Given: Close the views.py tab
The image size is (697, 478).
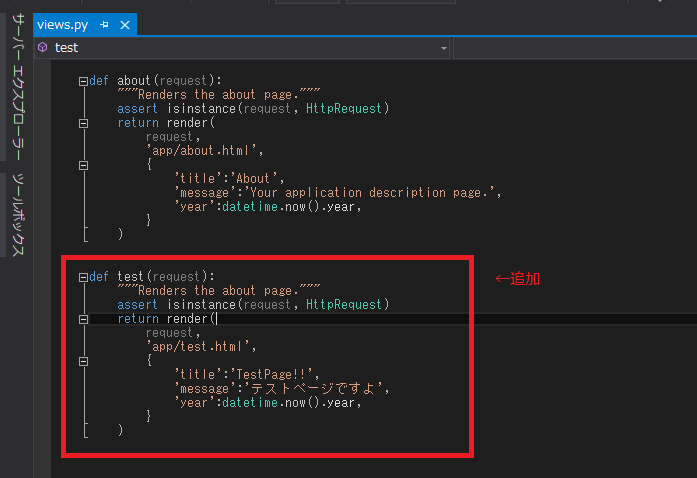Looking at the screenshot, I should pos(125,25).
